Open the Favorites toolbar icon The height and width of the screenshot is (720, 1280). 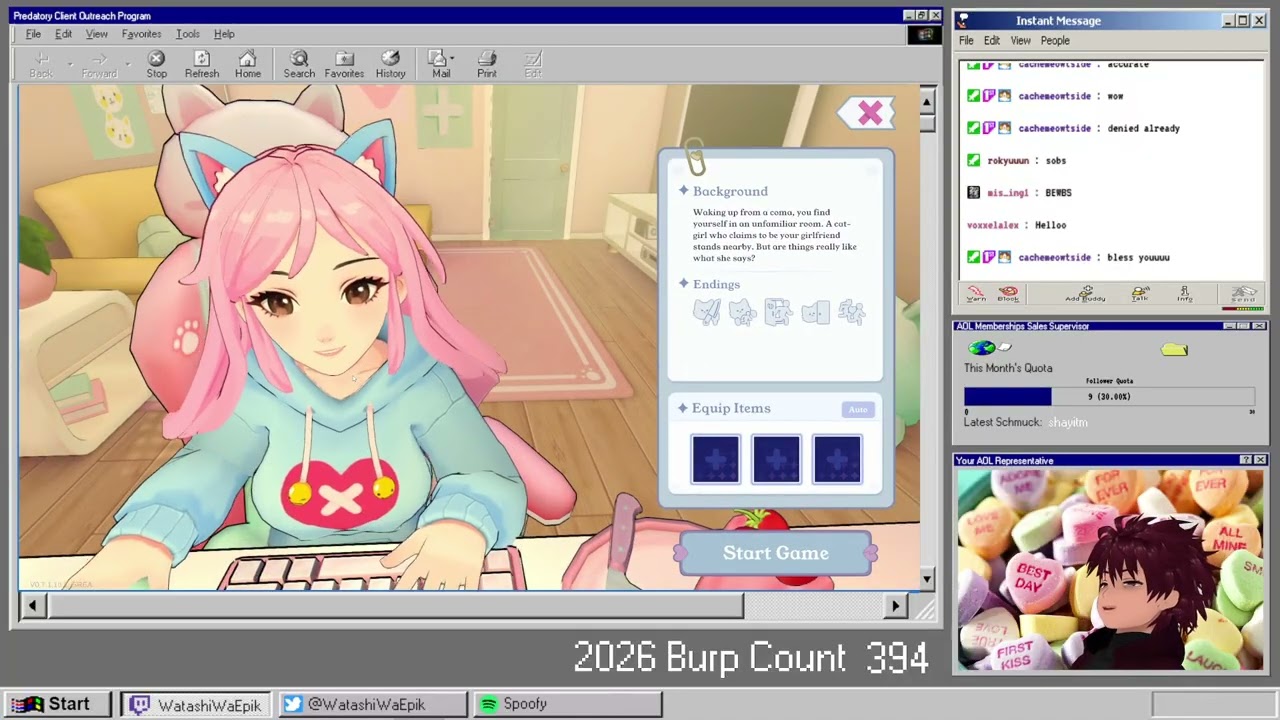click(x=344, y=65)
